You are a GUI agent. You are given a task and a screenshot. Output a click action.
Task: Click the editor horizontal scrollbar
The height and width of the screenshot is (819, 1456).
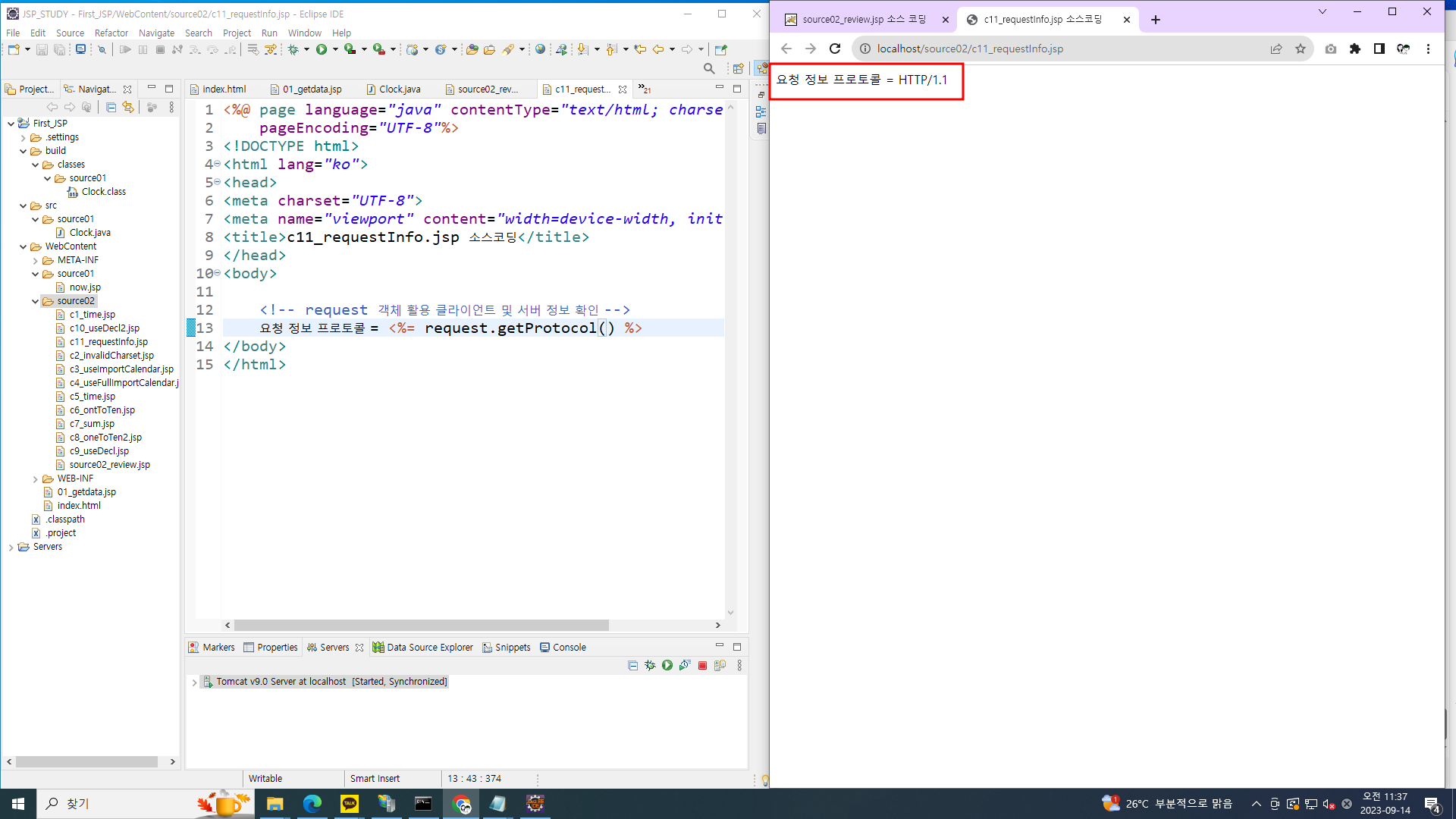point(421,626)
